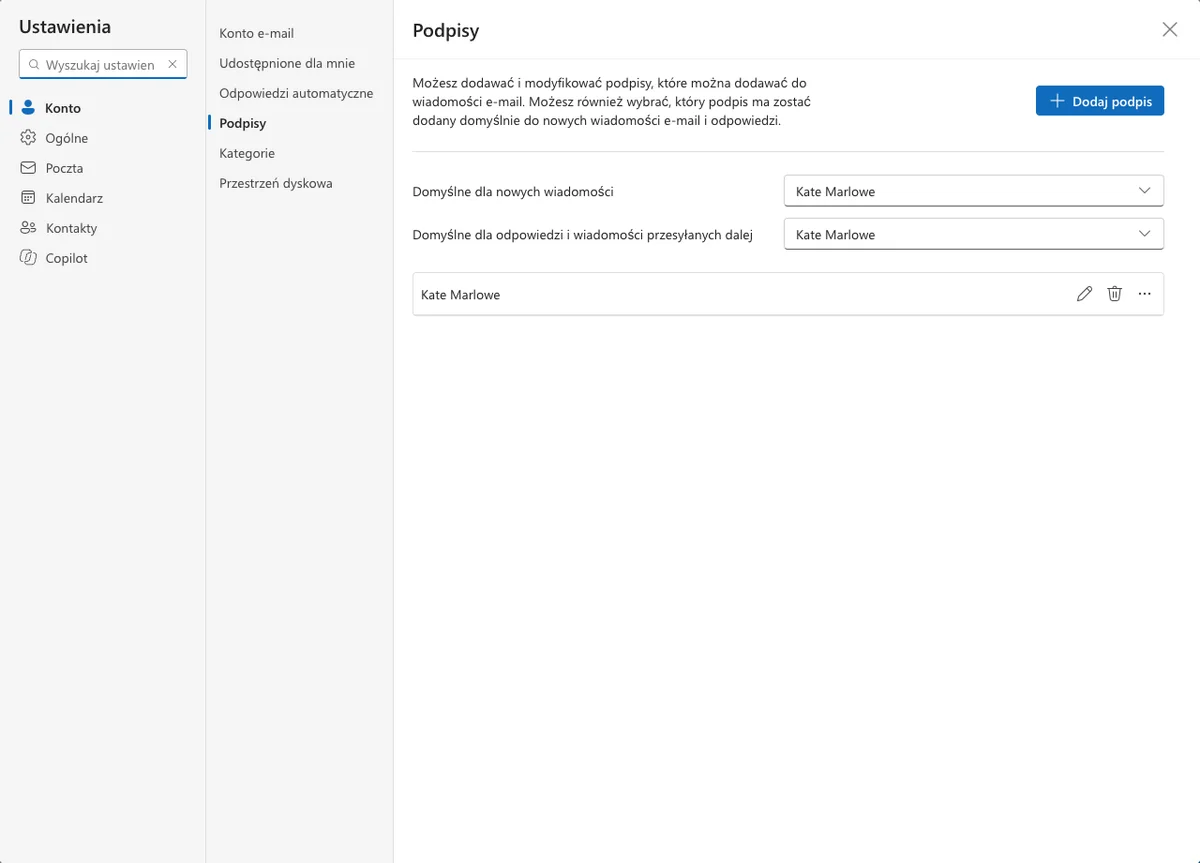Expand the default signature for replies and forwards dropdown
This screenshot has height=863, width=1200.
click(x=974, y=234)
